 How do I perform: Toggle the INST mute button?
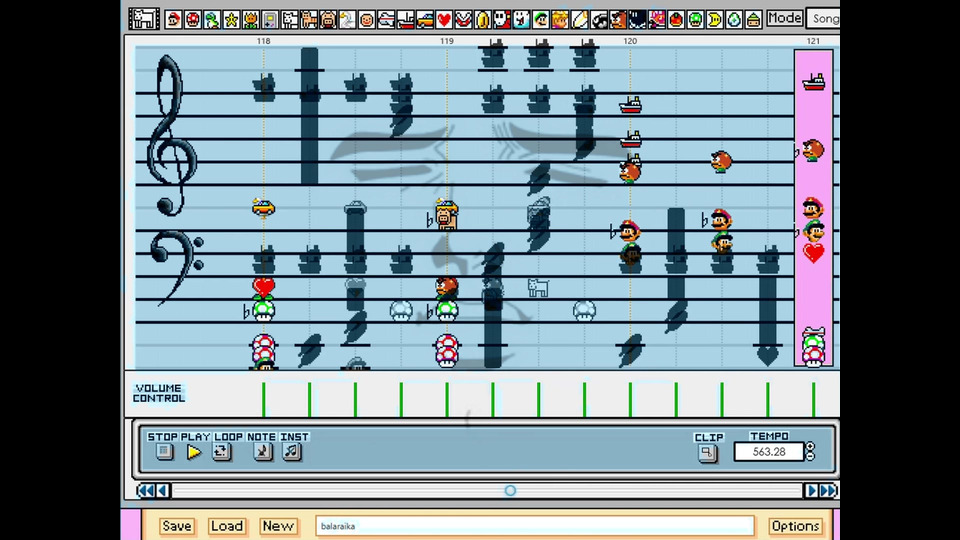pyautogui.click(x=292, y=452)
